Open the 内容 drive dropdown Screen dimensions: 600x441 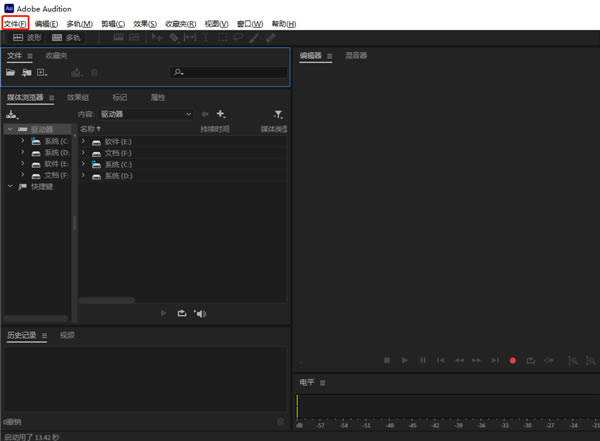point(145,115)
